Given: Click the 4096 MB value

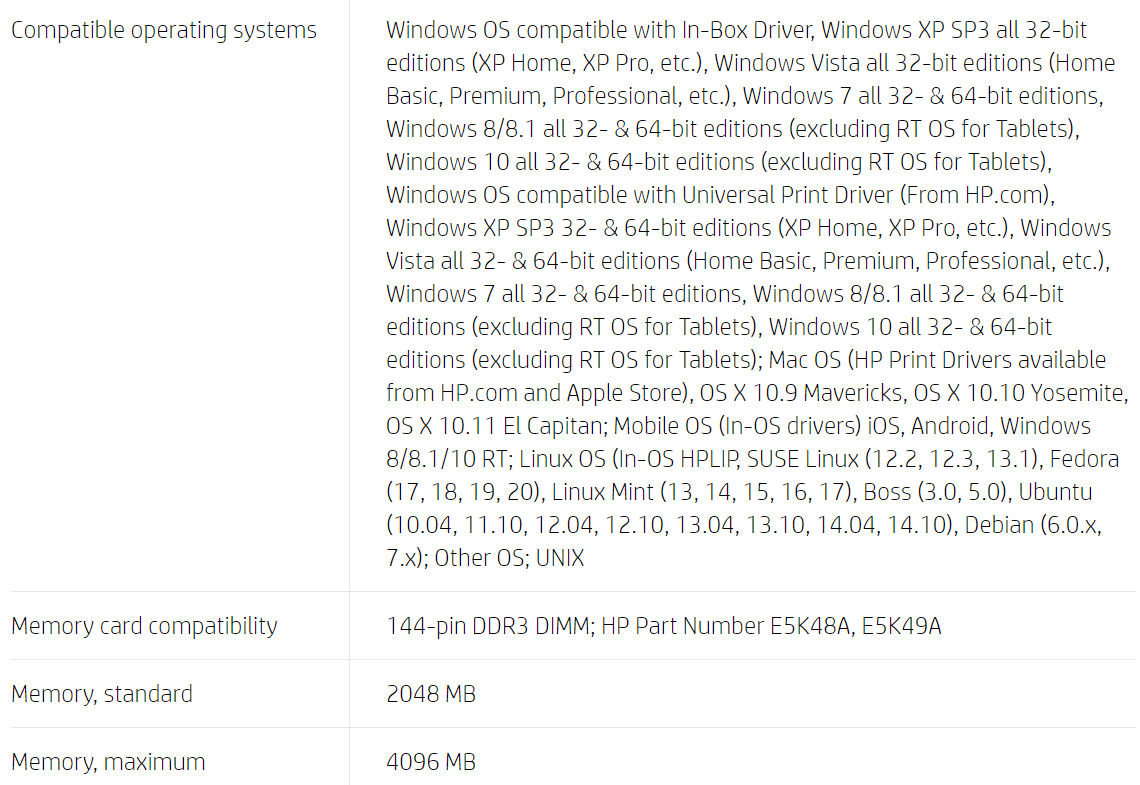Looking at the screenshot, I should point(431,762).
